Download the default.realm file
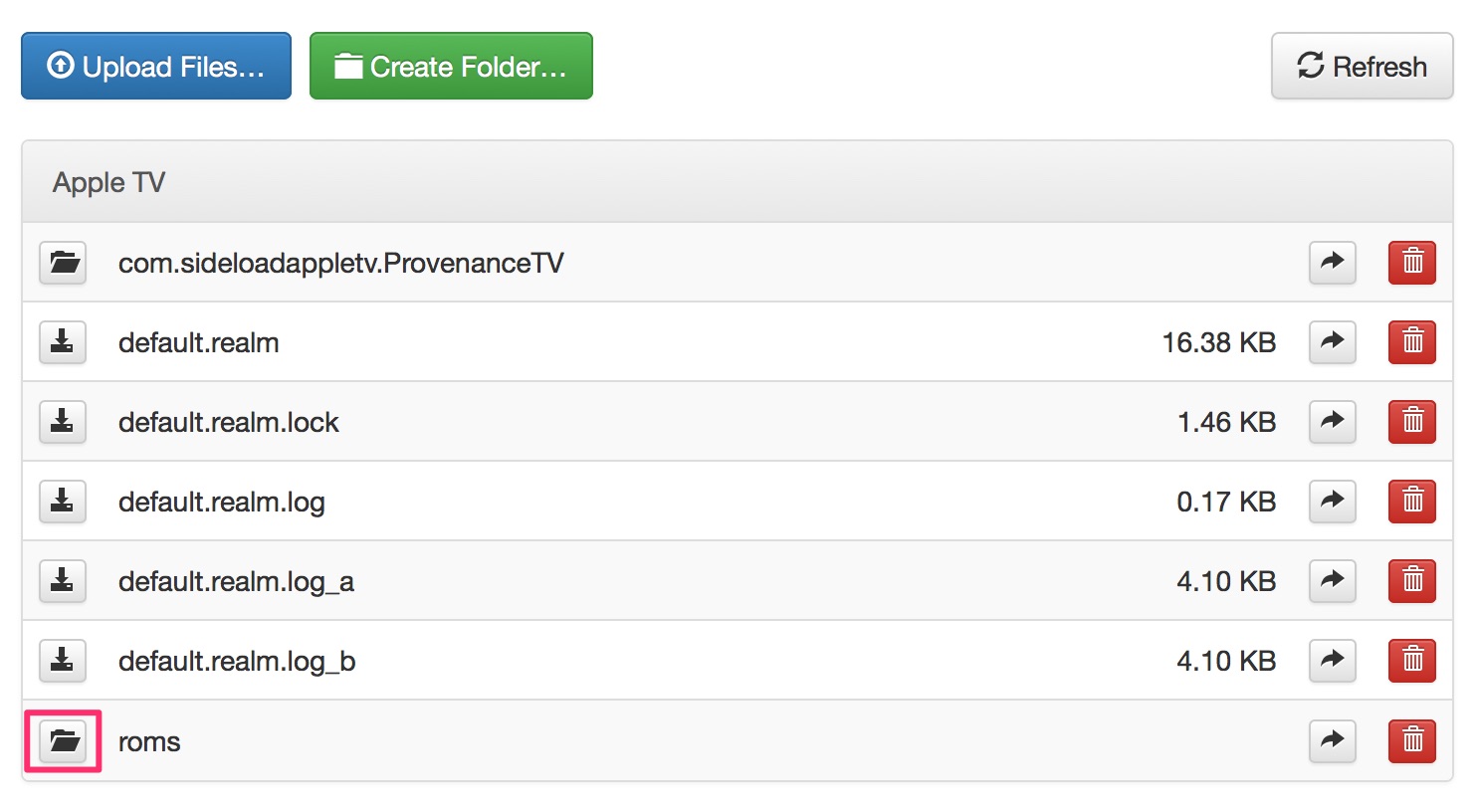1481x812 pixels. click(63, 342)
